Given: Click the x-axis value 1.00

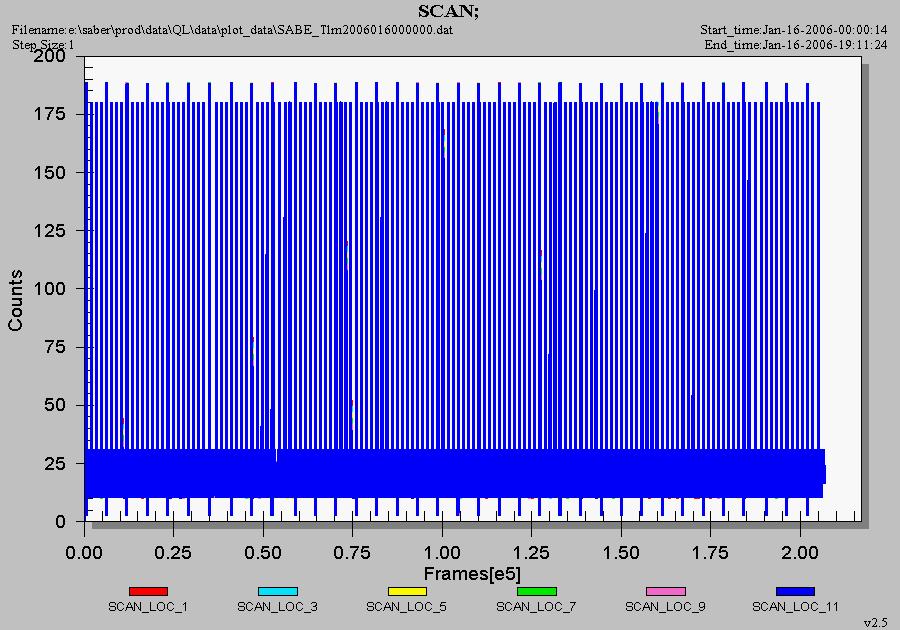Looking at the screenshot, I should point(442,553).
